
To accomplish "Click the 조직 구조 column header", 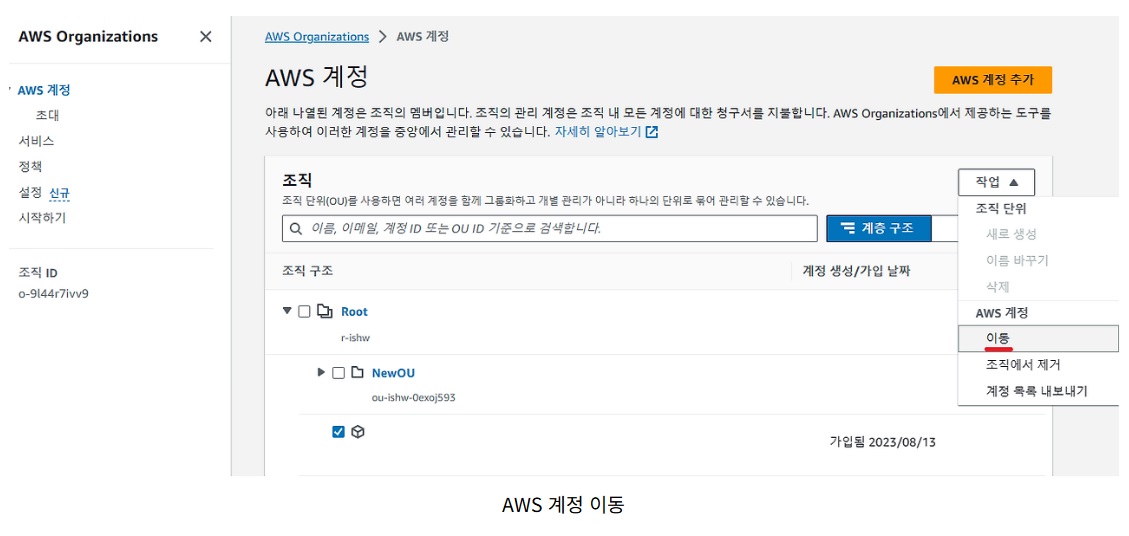I will [307, 271].
